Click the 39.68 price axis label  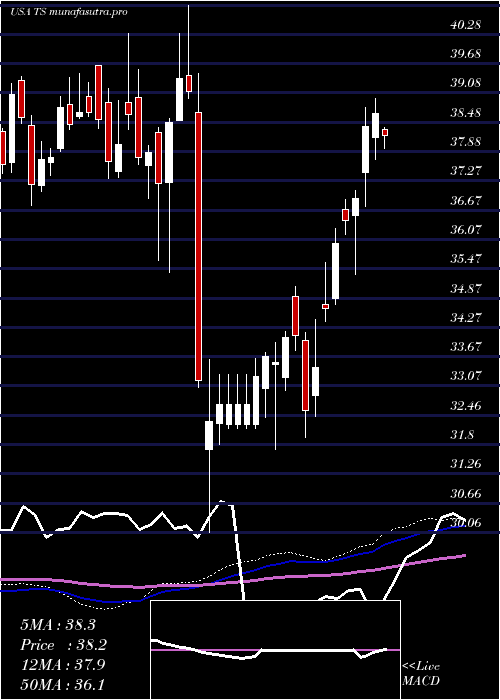pos(466,54)
